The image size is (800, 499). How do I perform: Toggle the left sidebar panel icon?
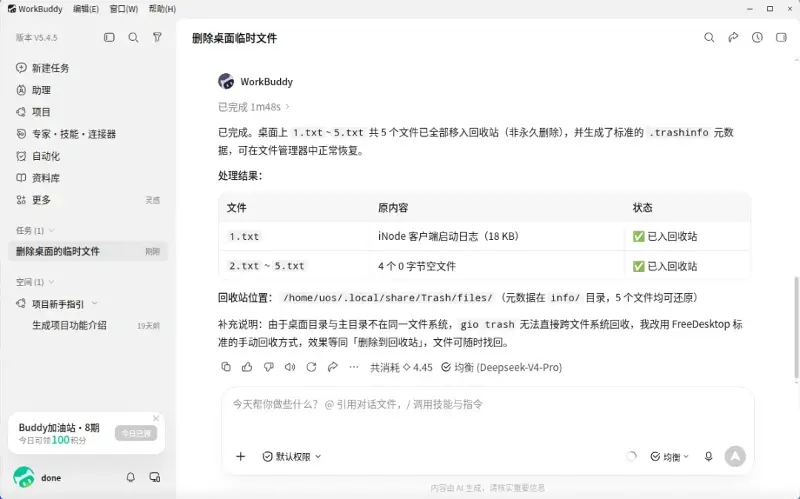109,37
